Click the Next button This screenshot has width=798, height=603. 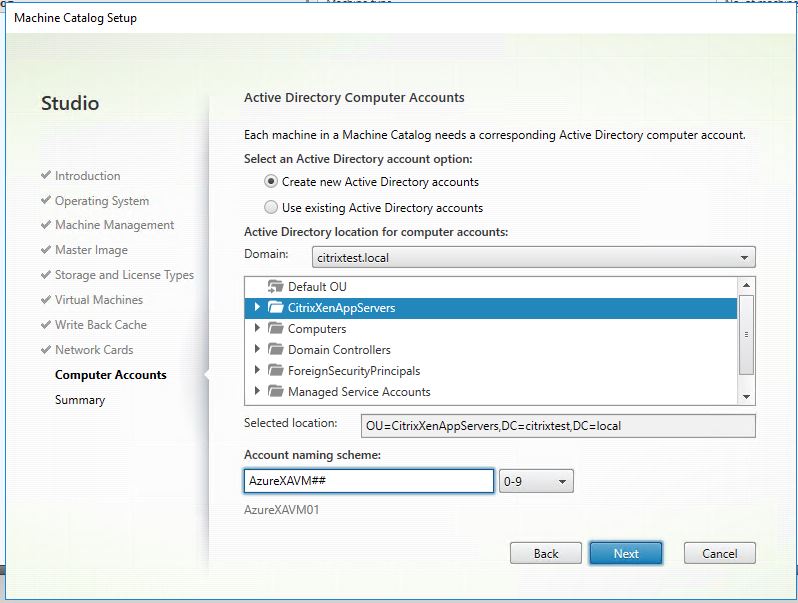point(626,553)
